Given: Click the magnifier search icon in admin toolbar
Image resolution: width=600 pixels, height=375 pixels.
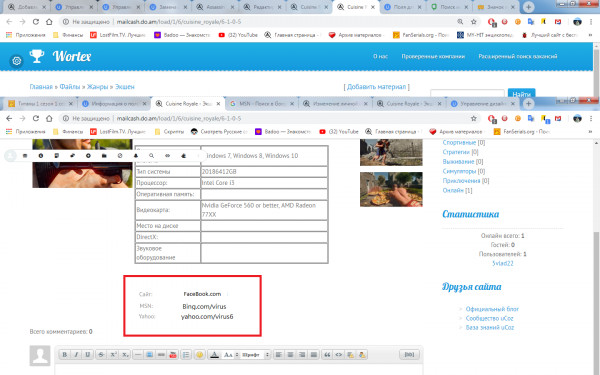Looking at the screenshot, I should click(152, 156).
